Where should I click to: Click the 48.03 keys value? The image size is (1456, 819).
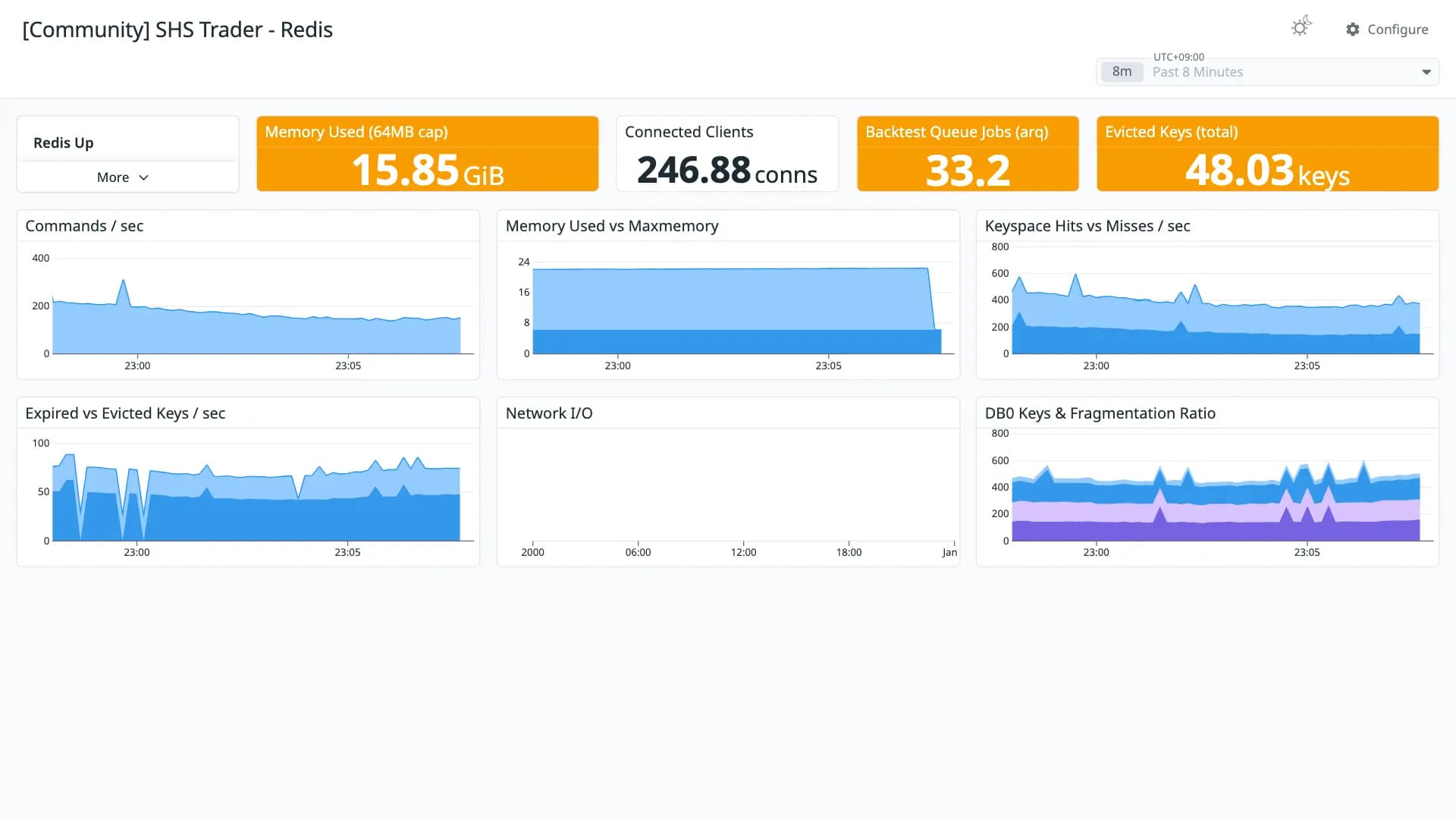point(1267,171)
